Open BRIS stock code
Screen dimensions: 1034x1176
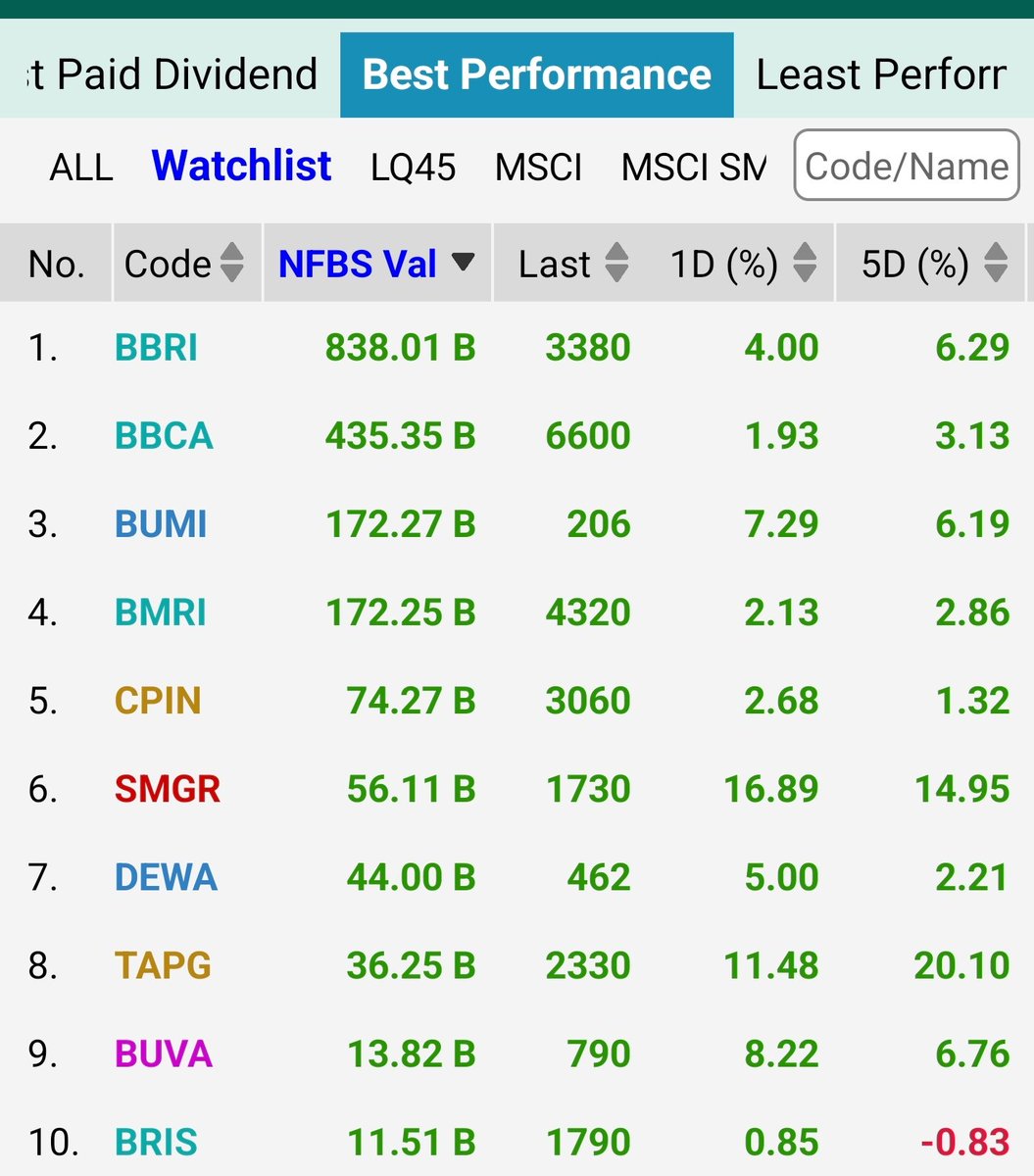[156, 1142]
